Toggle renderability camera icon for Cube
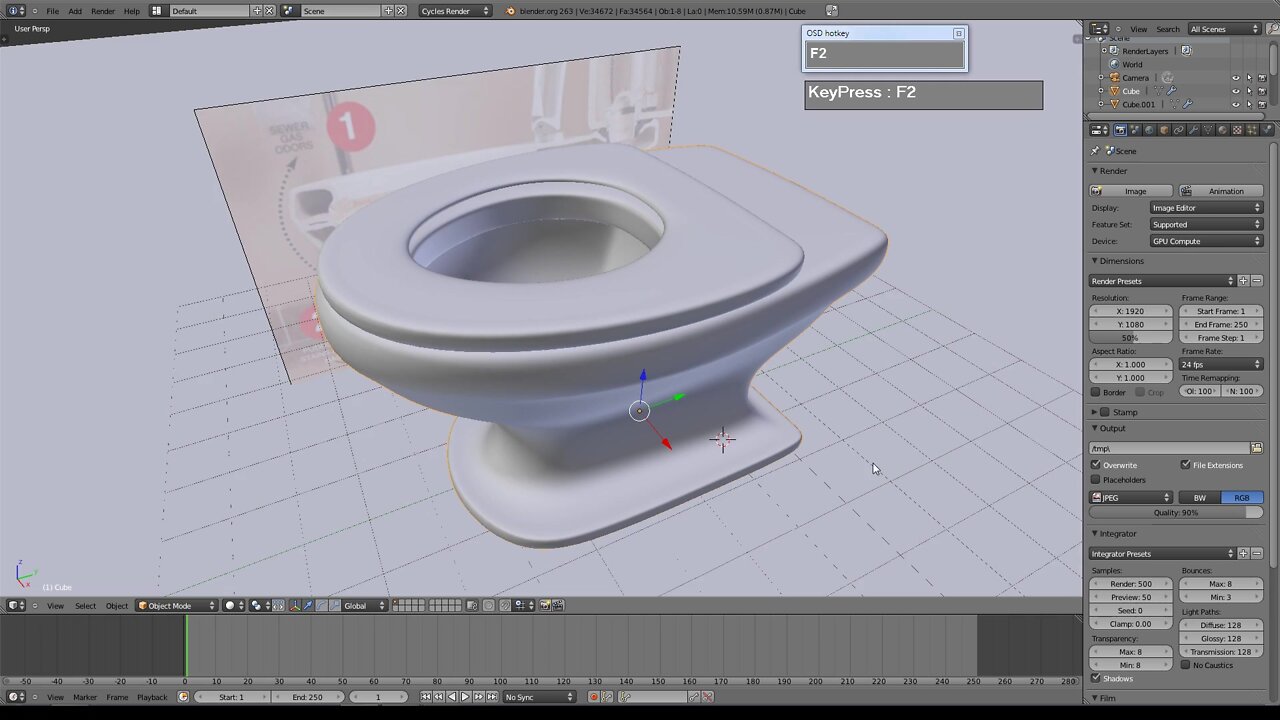The image size is (1280, 720). (1261, 91)
